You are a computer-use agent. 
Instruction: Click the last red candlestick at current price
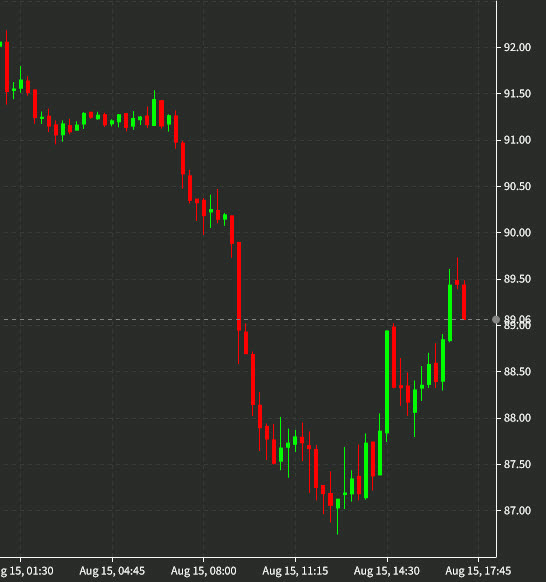click(464, 301)
